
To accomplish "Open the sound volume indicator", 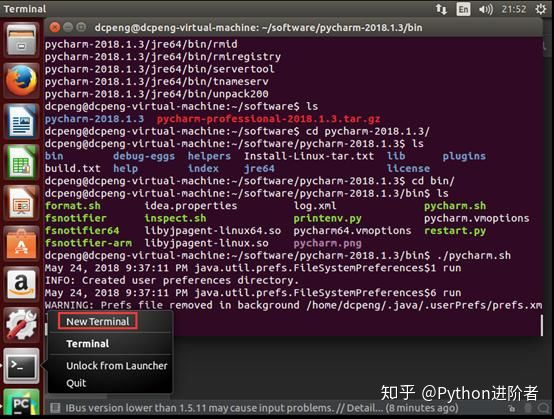I will 485,9.
